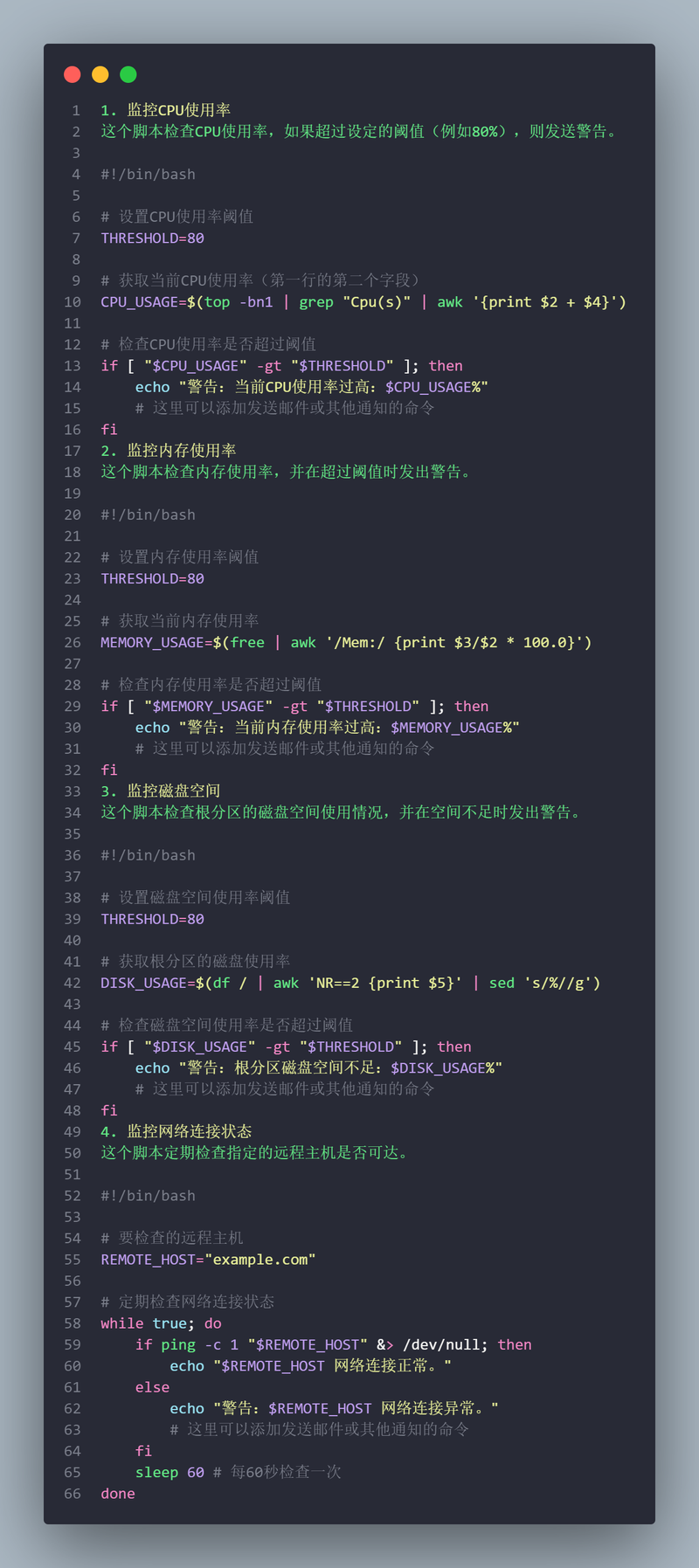Click the description "这个脚本检查根分区的磁盘空间" line

(343, 812)
